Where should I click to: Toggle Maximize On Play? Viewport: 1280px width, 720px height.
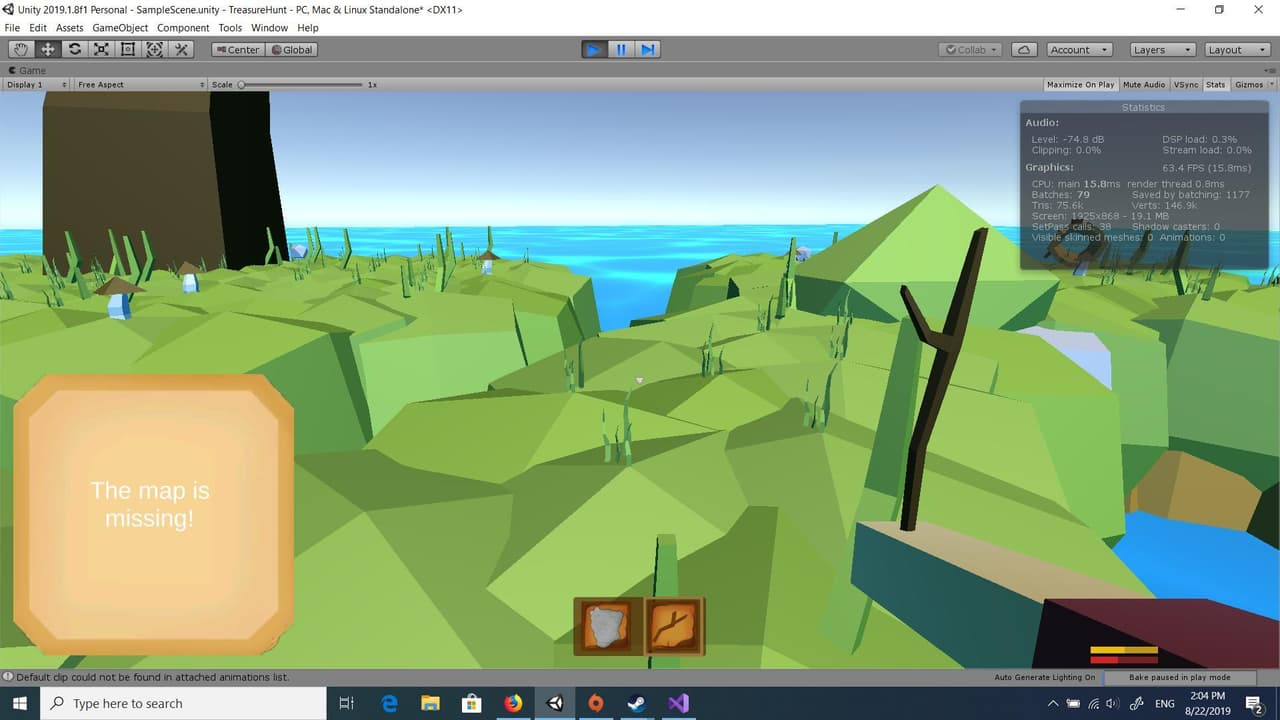click(x=1080, y=85)
